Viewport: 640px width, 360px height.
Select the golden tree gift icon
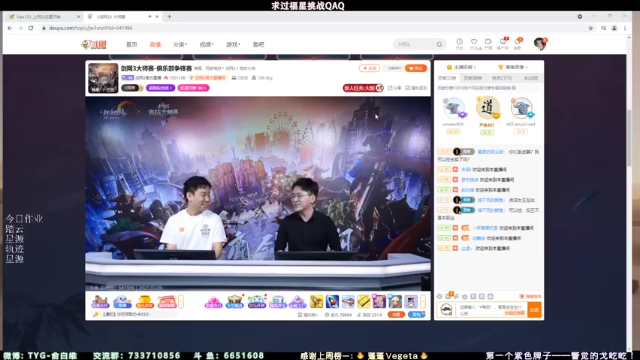(316, 302)
